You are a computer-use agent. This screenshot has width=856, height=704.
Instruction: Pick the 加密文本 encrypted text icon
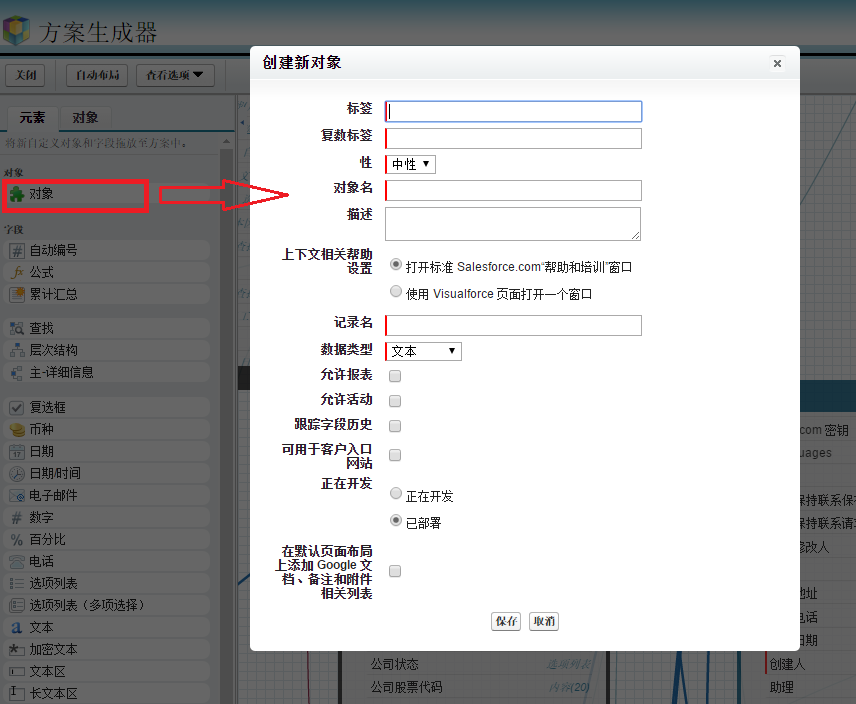[x=17, y=649]
